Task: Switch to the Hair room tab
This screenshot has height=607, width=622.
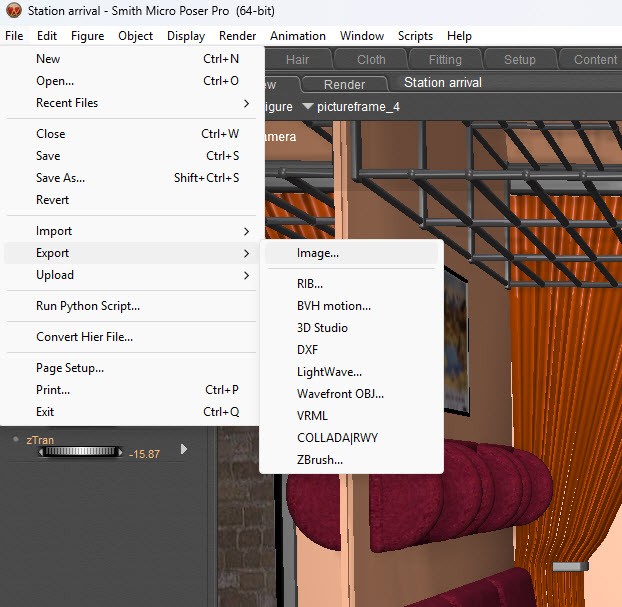Action: point(298,60)
